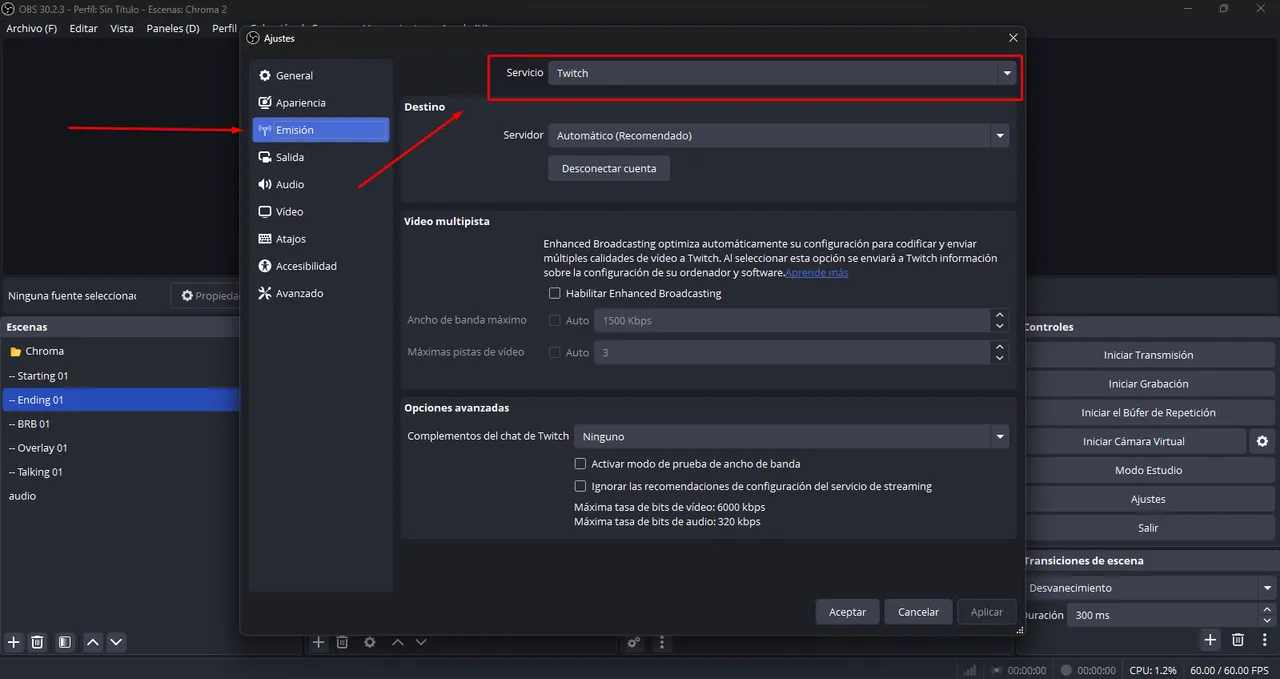Open the Servicio dropdown showing Twitch

tap(782, 73)
